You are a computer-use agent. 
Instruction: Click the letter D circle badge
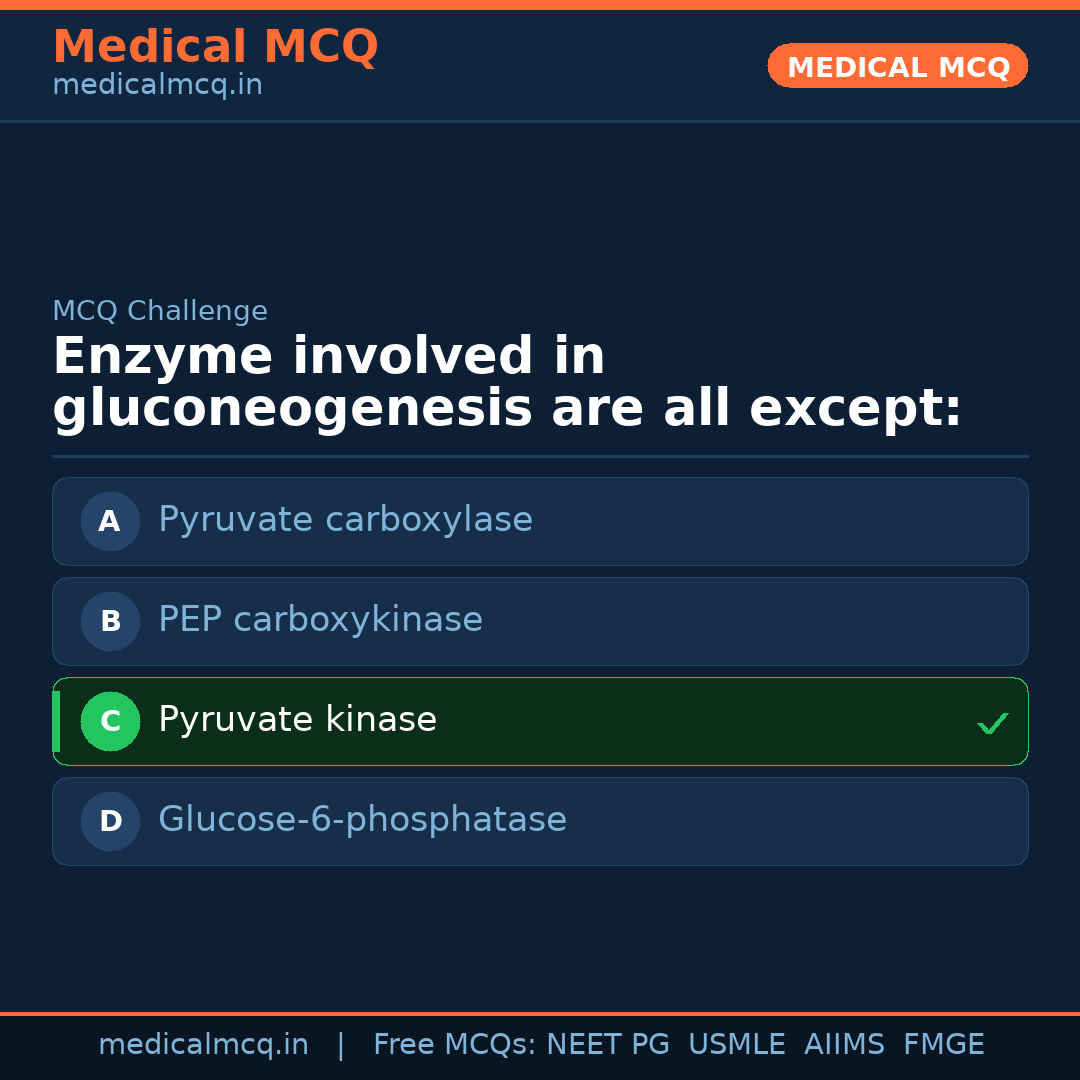(110, 821)
